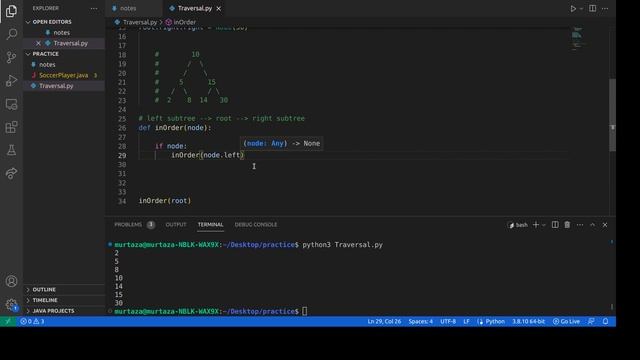Select interpreter 3.8.10 64-bit
This screenshot has height=360, width=640.
[529, 321]
